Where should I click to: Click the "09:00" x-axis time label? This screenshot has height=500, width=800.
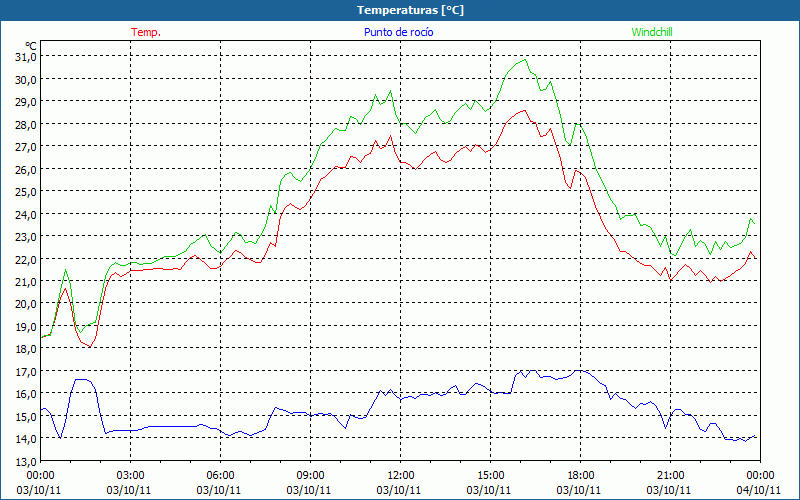tap(310, 476)
